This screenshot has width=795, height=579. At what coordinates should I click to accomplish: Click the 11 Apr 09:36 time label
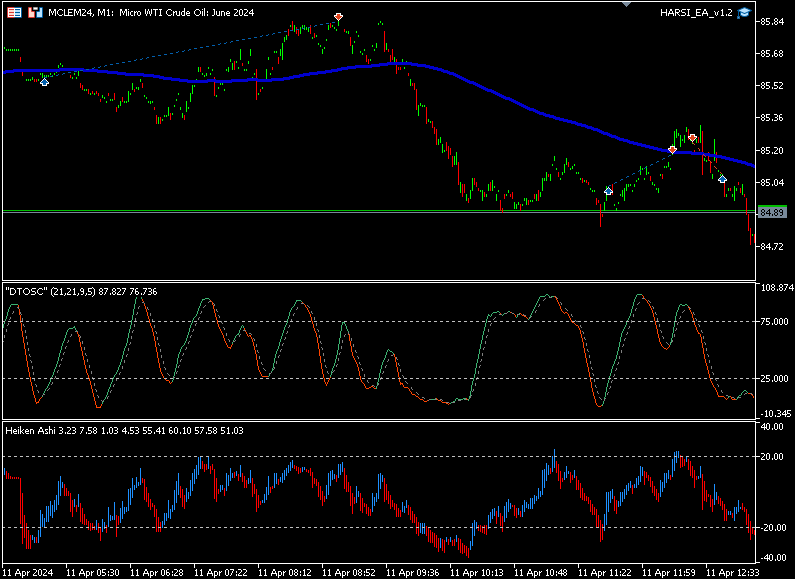click(x=412, y=572)
